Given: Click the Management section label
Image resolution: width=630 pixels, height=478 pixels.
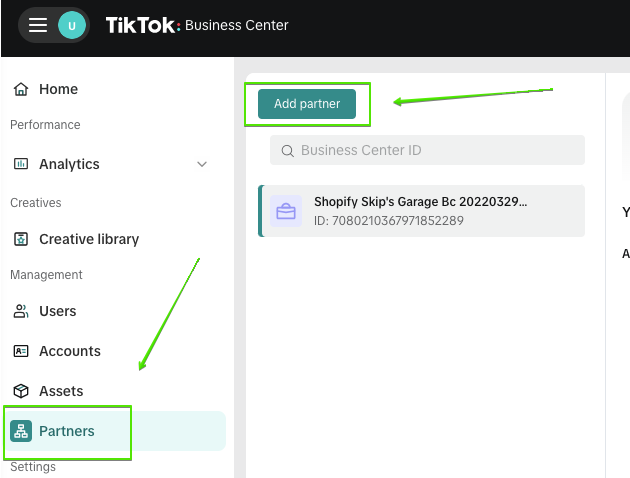Looking at the screenshot, I should pos(46,275).
